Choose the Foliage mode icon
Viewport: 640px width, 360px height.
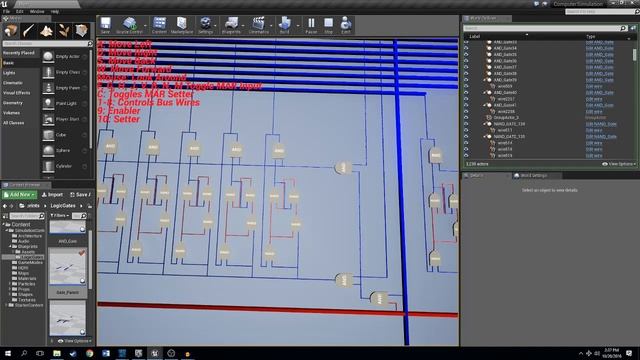coord(64,31)
